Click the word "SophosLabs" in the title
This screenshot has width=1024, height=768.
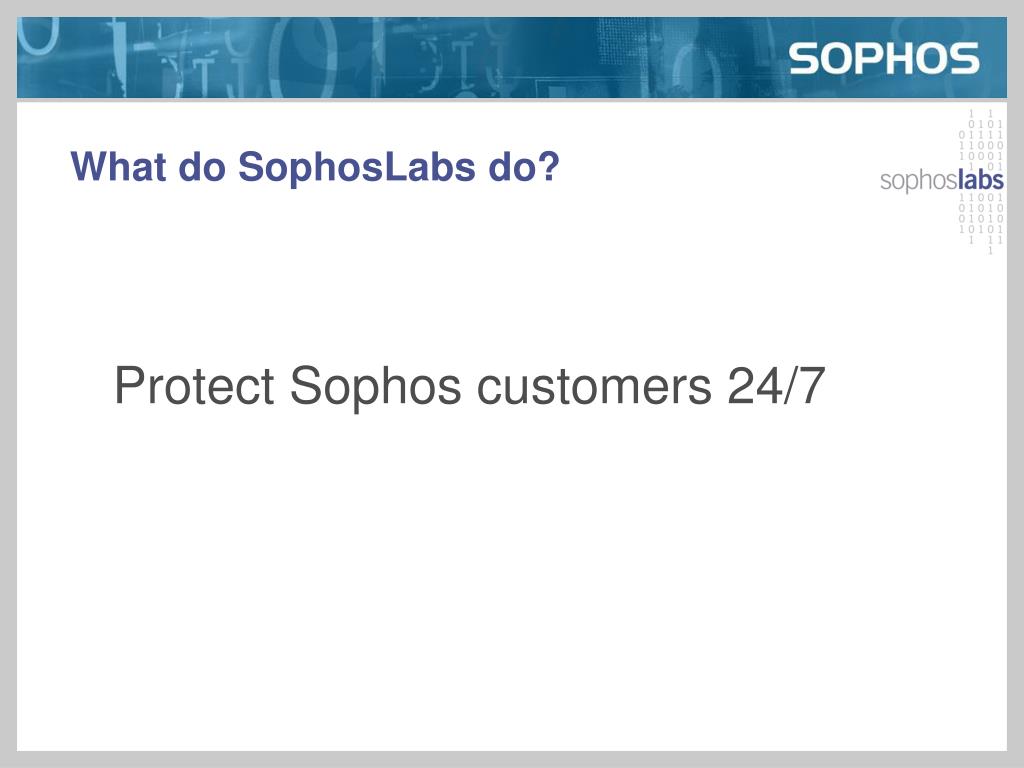pyautogui.click(x=357, y=168)
